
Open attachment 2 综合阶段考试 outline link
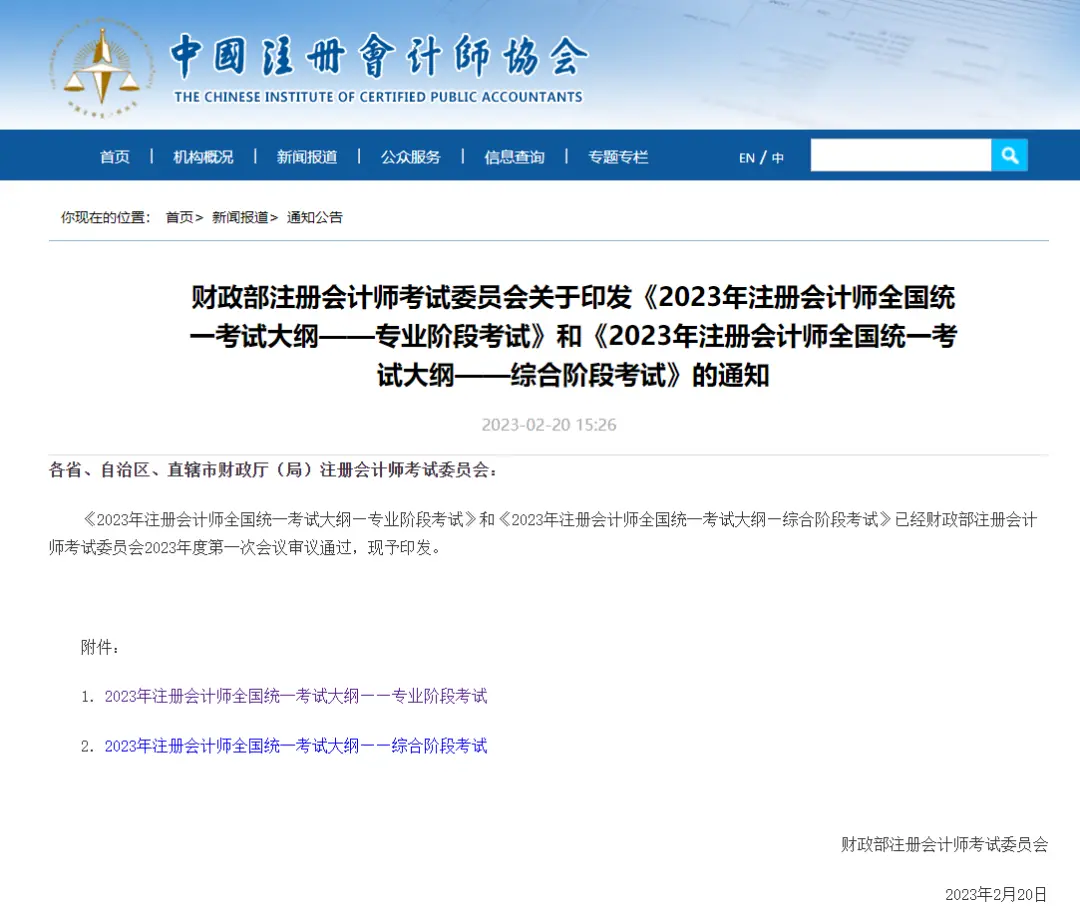[296, 746]
